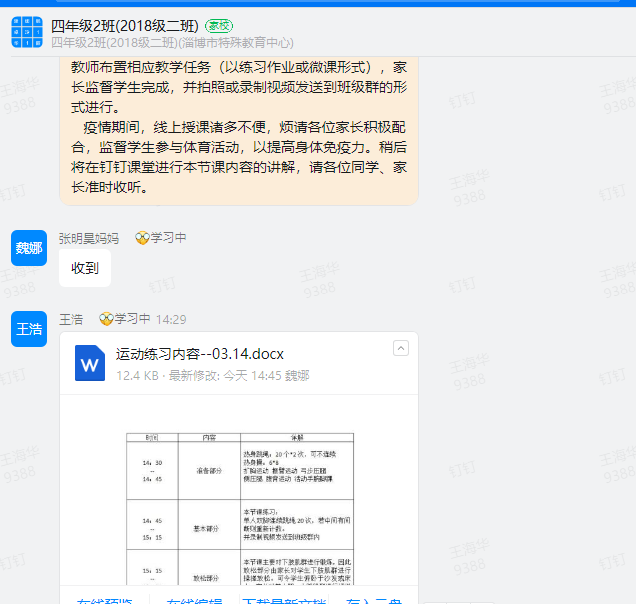Collapse the document preview card chevron
This screenshot has height=604, width=636.
tap(401, 348)
